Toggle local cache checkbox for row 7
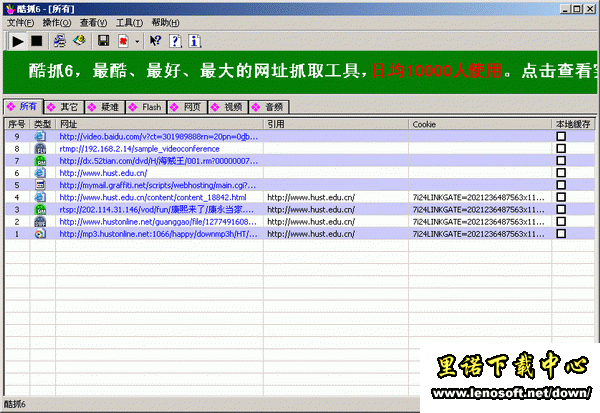600x413 pixels. click(x=561, y=161)
